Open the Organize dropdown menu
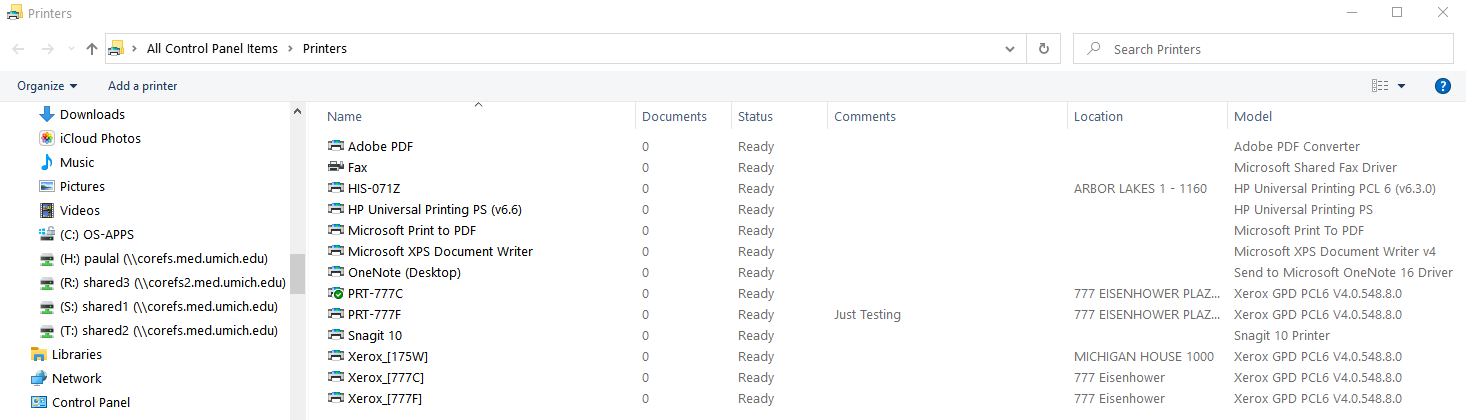 (x=47, y=86)
